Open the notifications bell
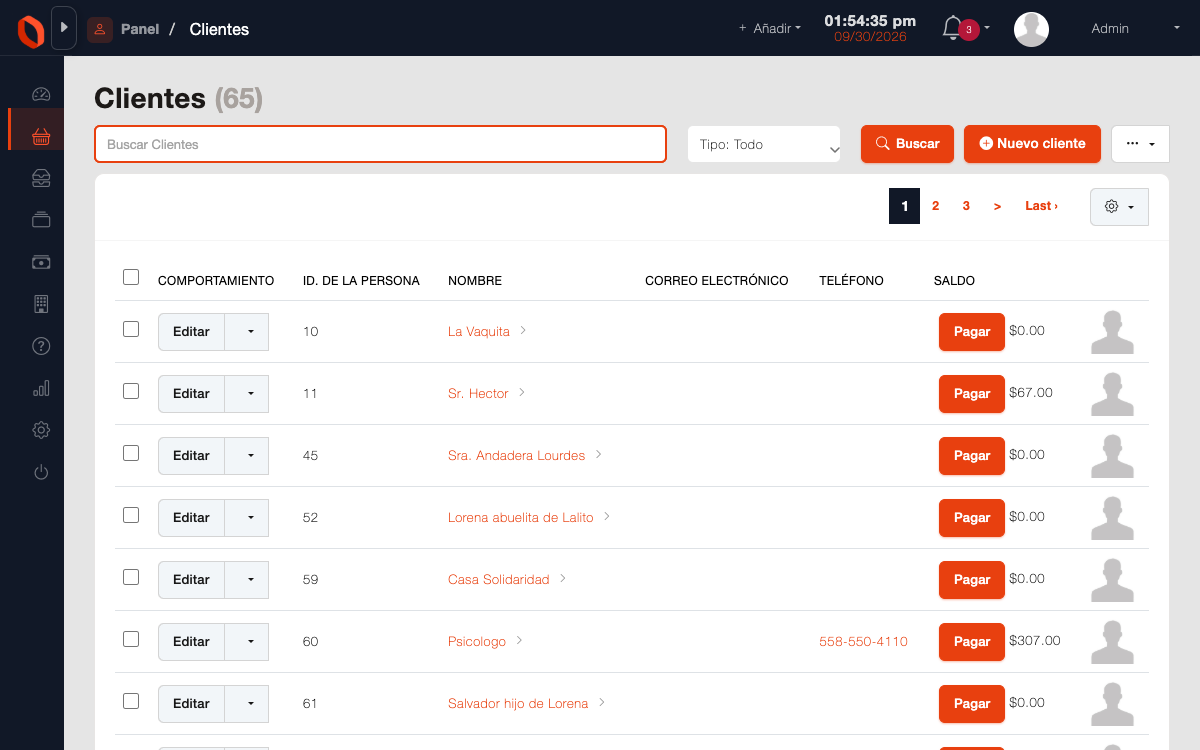The image size is (1200, 750). tap(952, 28)
